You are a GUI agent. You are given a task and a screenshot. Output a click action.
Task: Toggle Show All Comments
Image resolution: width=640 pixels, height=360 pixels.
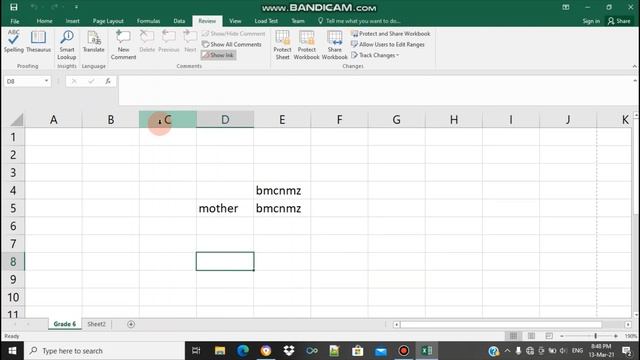[232, 44]
